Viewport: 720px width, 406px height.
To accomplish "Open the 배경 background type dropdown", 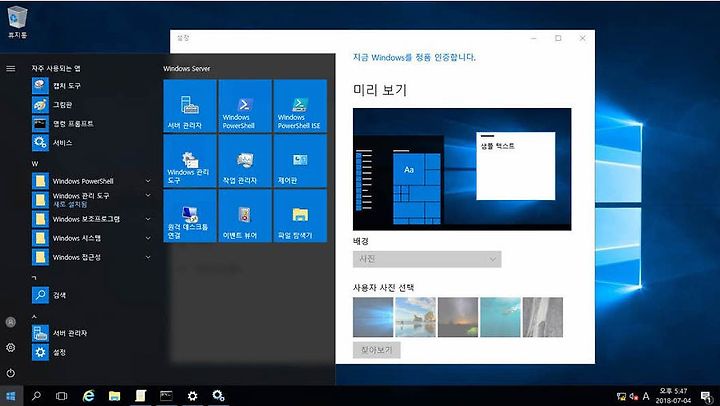I will [x=427, y=259].
